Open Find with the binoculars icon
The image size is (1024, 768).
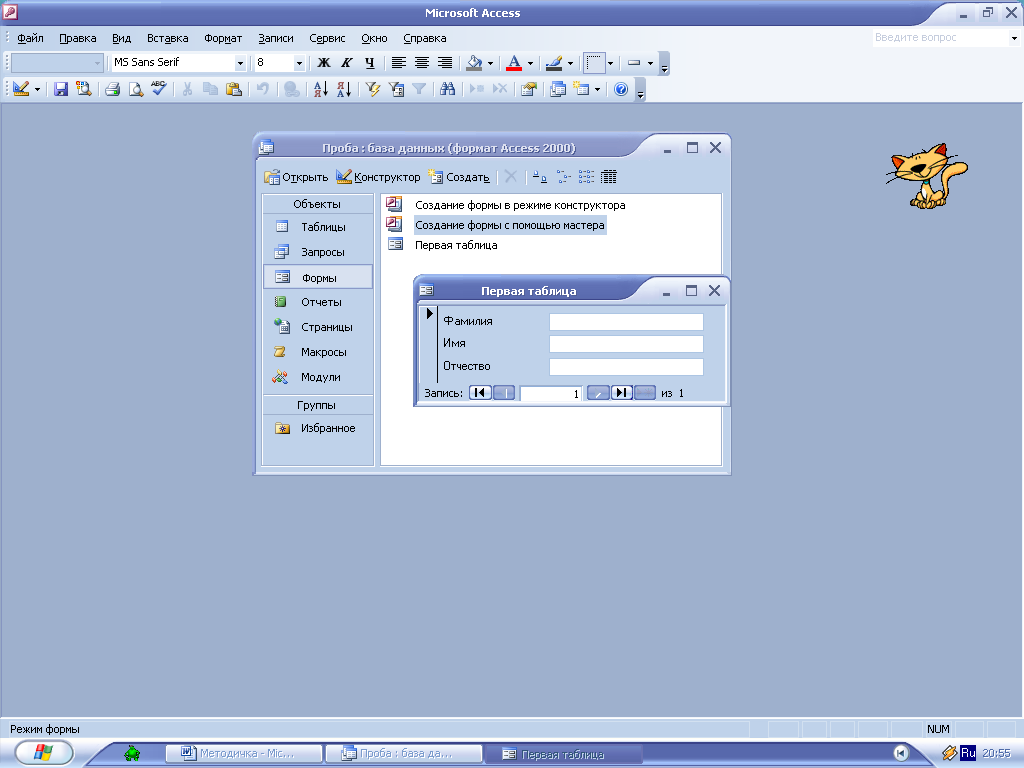coord(447,89)
